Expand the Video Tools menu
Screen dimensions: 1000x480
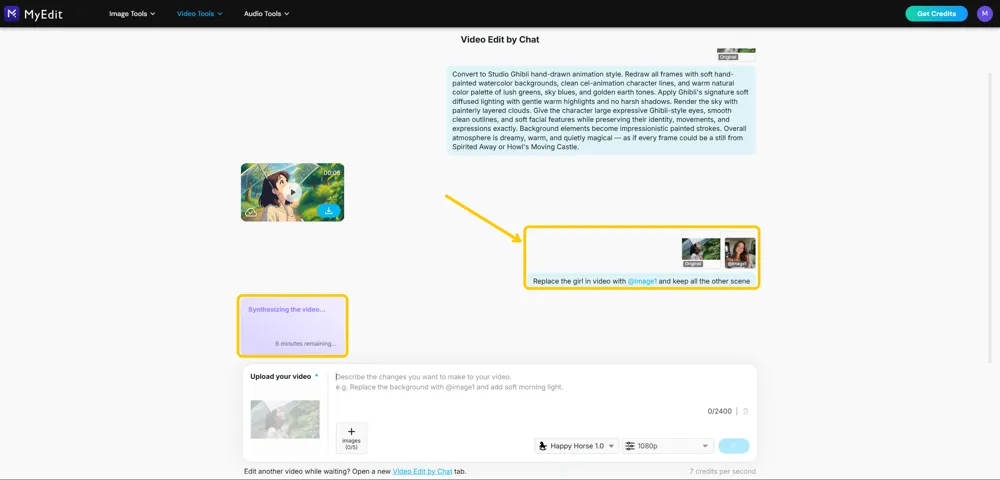coord(200,13)
